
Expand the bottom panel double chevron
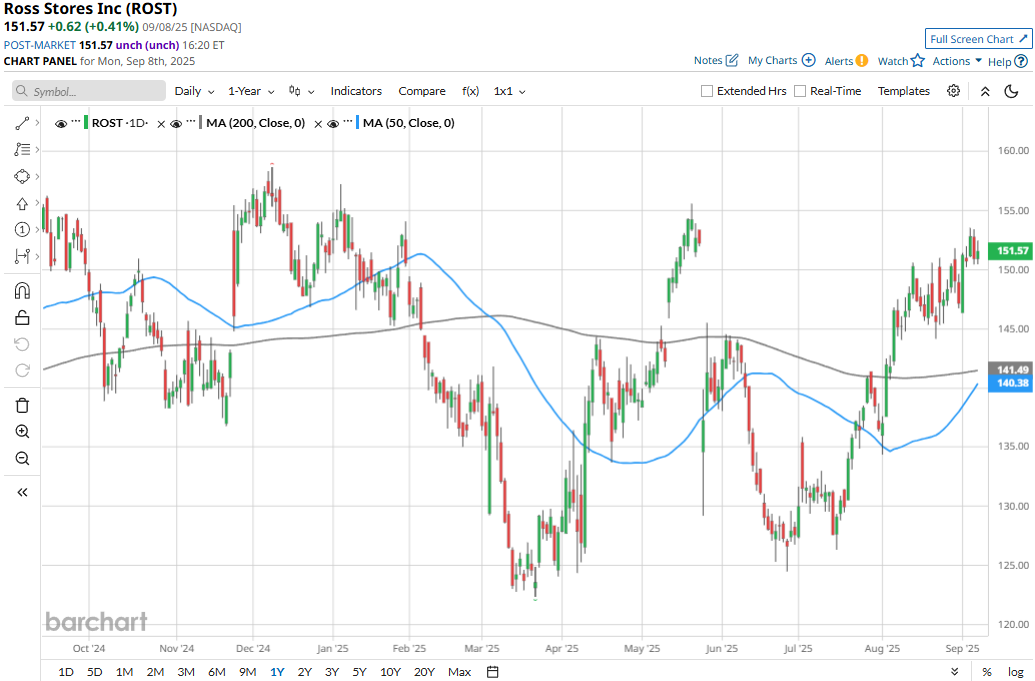(954, 672)
